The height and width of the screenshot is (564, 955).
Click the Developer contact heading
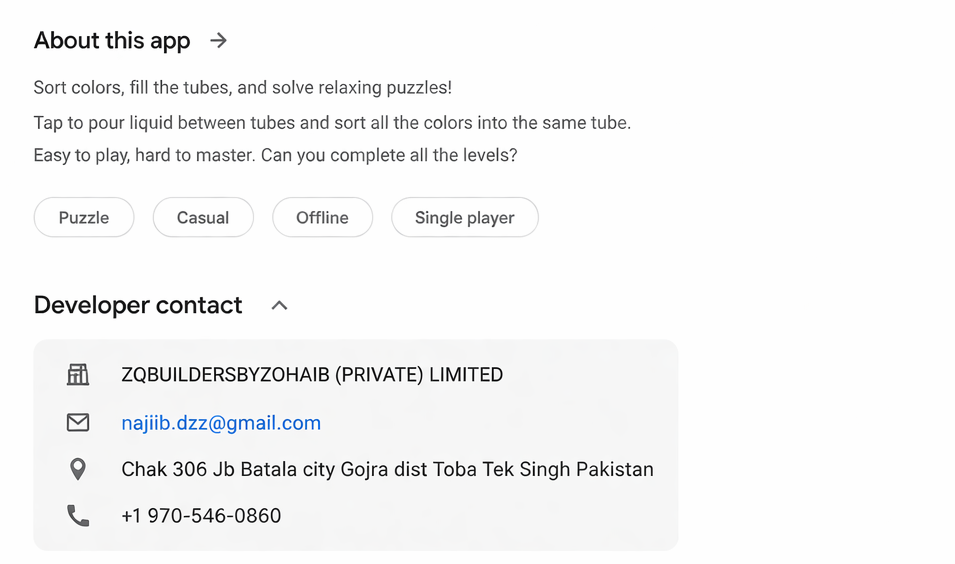point(138,306)
